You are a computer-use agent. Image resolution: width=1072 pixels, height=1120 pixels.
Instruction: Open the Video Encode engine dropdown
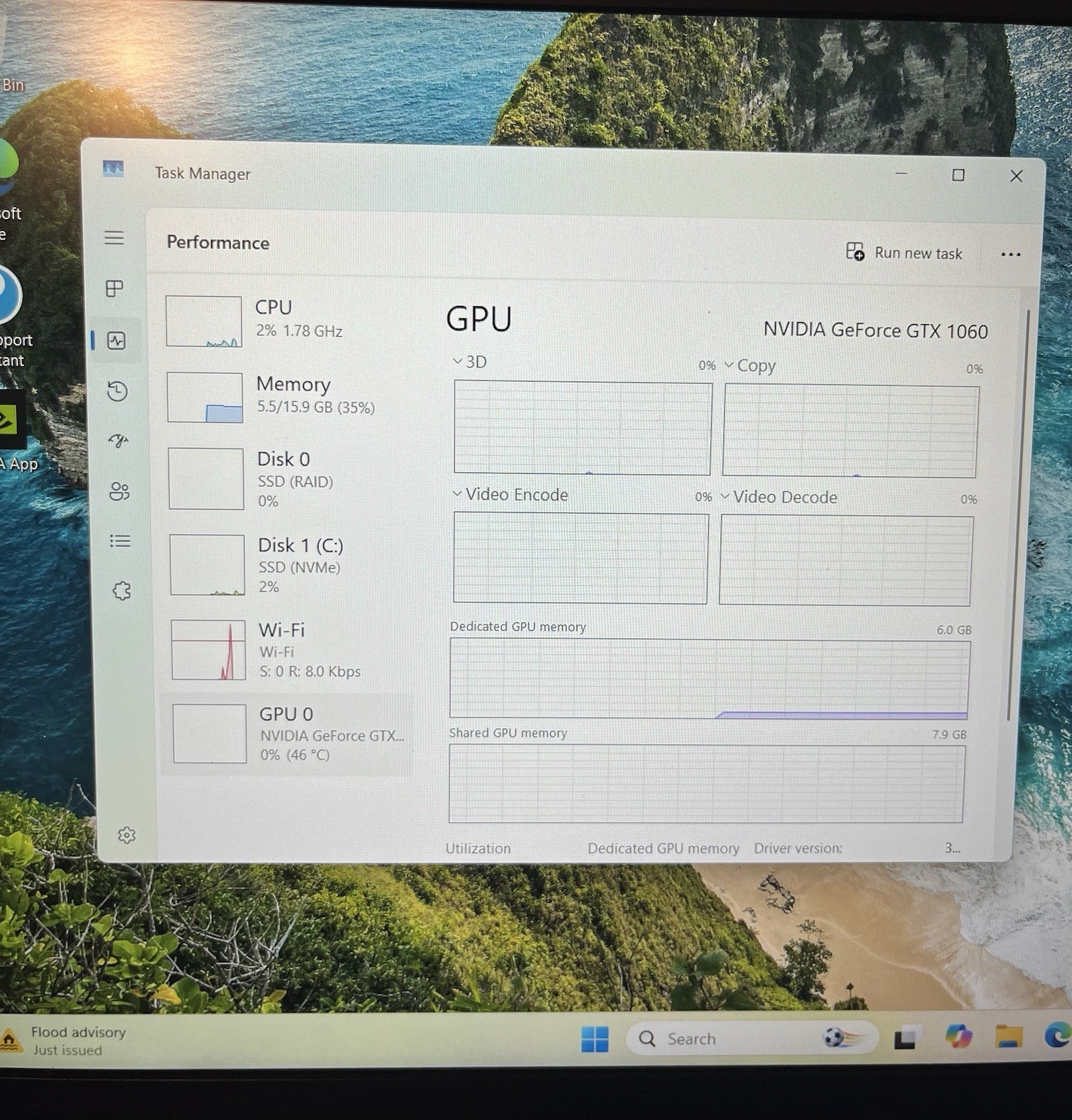[x=510, y=494]
